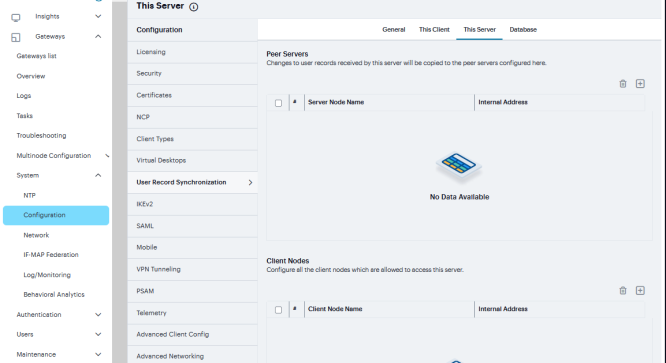Switch to the General tab

tap(393, 30)
